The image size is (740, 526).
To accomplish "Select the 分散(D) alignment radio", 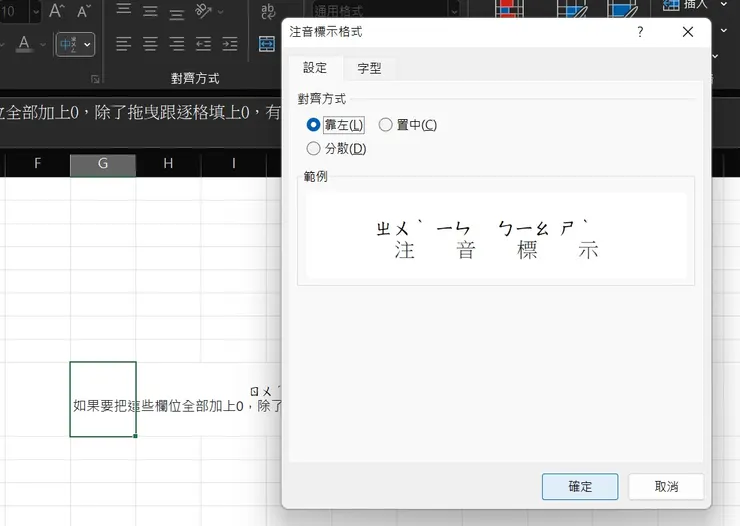I will tap(336, 149).
